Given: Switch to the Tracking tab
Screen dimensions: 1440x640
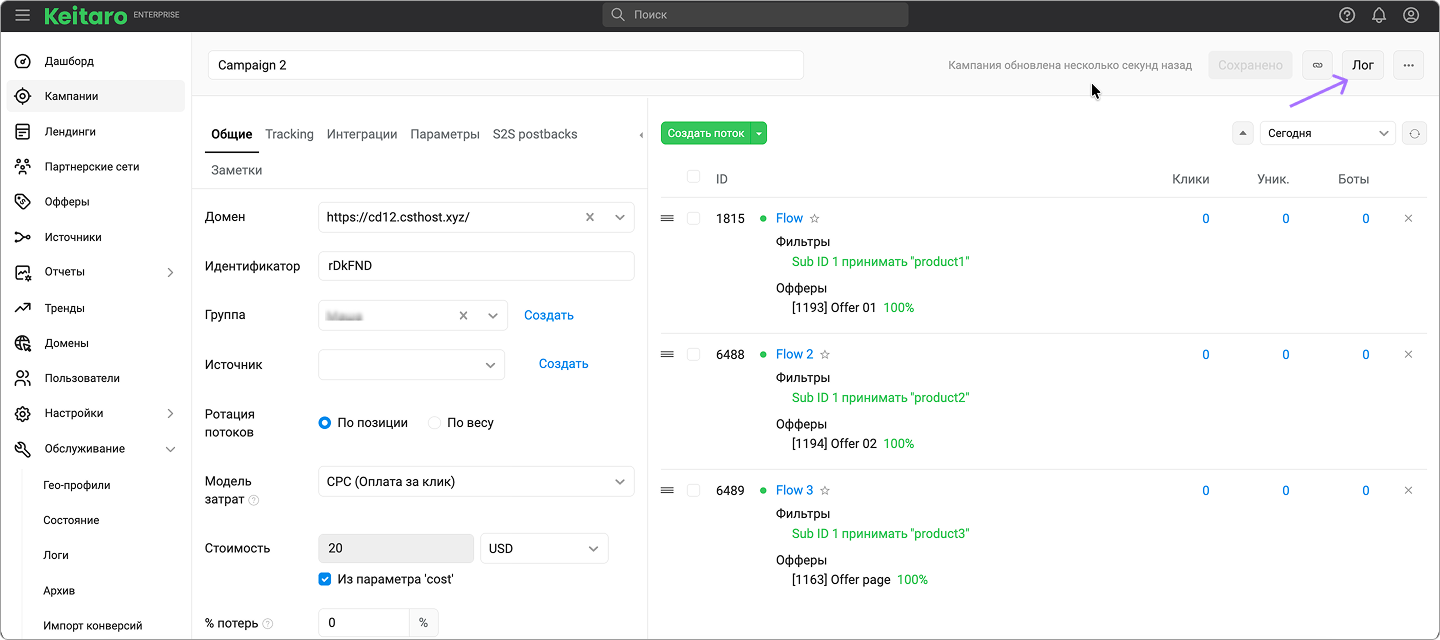Looking at the screenshot, I should 289,134.
